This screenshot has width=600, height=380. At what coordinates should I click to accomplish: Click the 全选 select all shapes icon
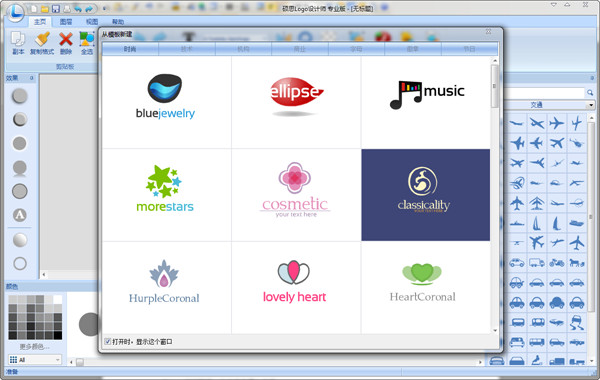pyautogui.click(x=87, y=42)
